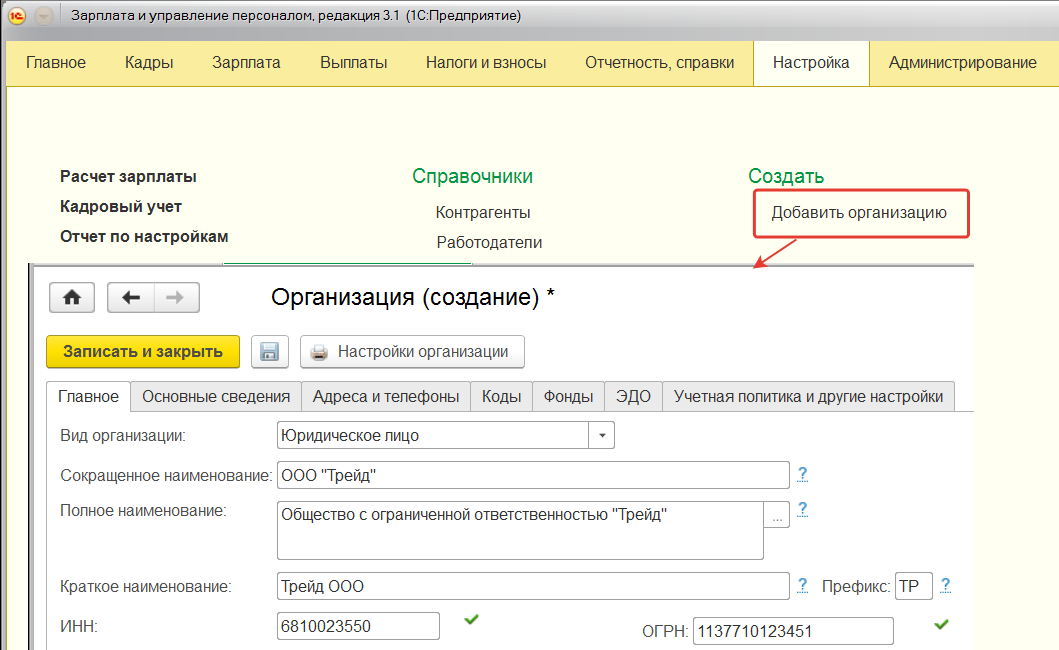The height and width of the screenshot is (650, 1059).
Task: Open help for Сокращенное наименование field
Action: coord(802,474)
